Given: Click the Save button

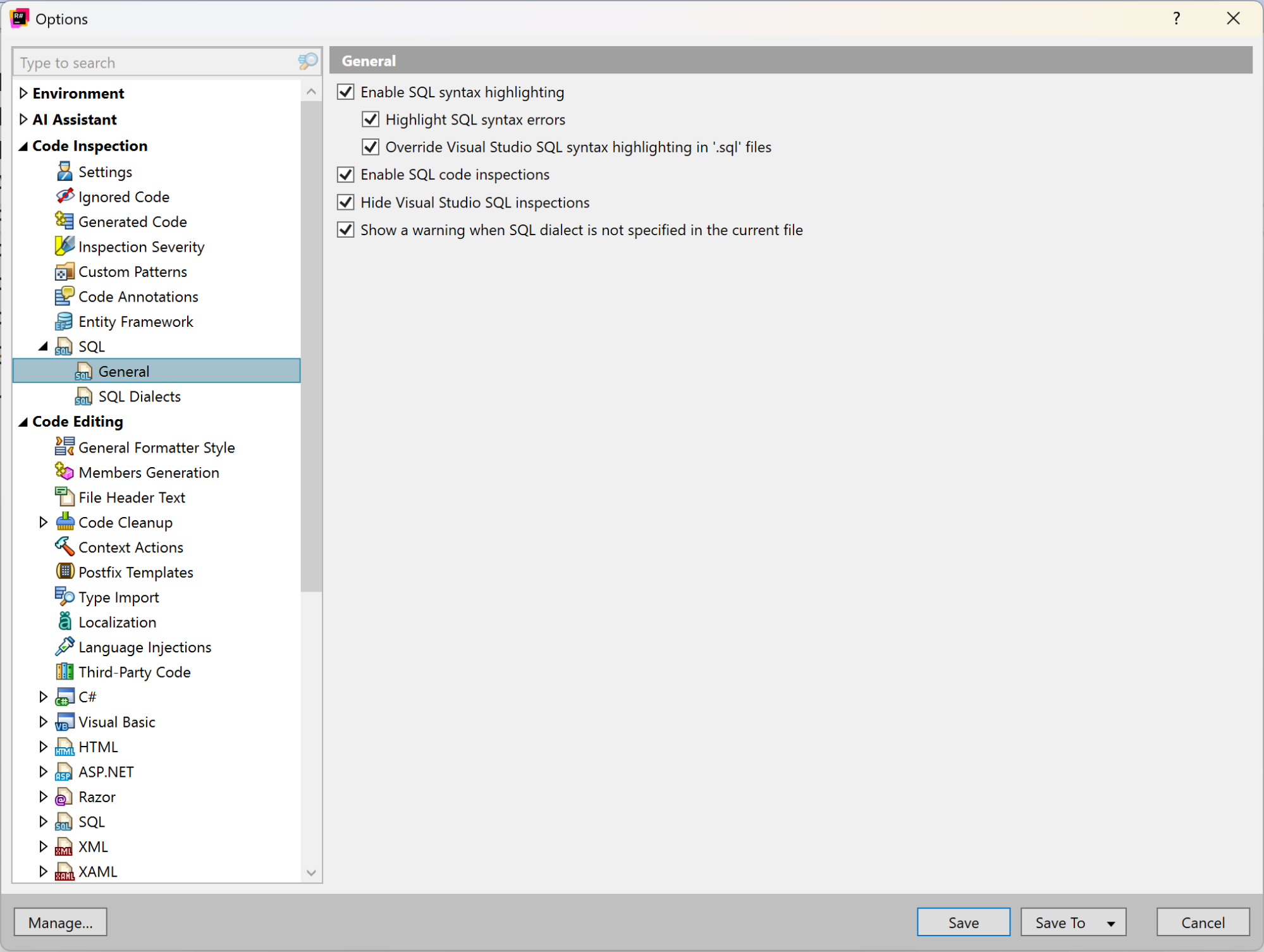Looking at the screenshot, I should point(964,922).
